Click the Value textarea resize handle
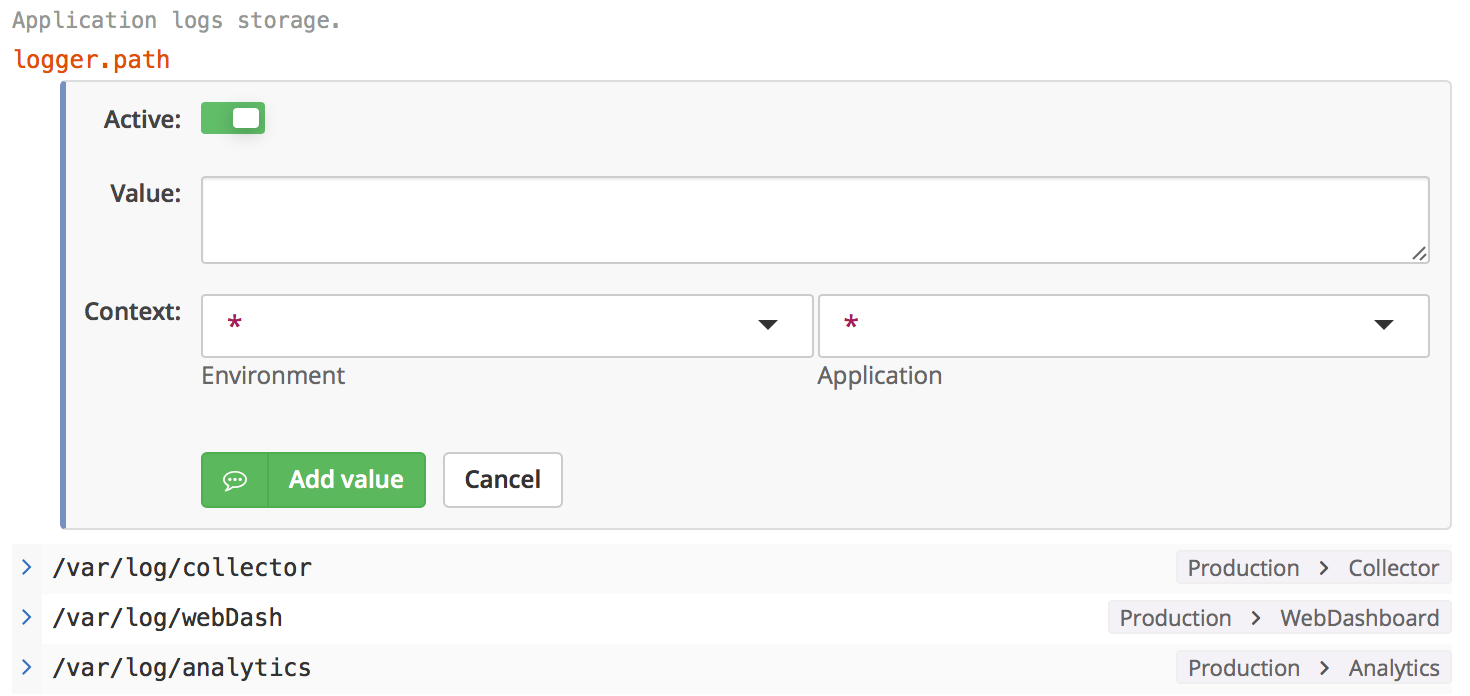This screenshot has height=696, width=1470. click(x=1419, y=254)
